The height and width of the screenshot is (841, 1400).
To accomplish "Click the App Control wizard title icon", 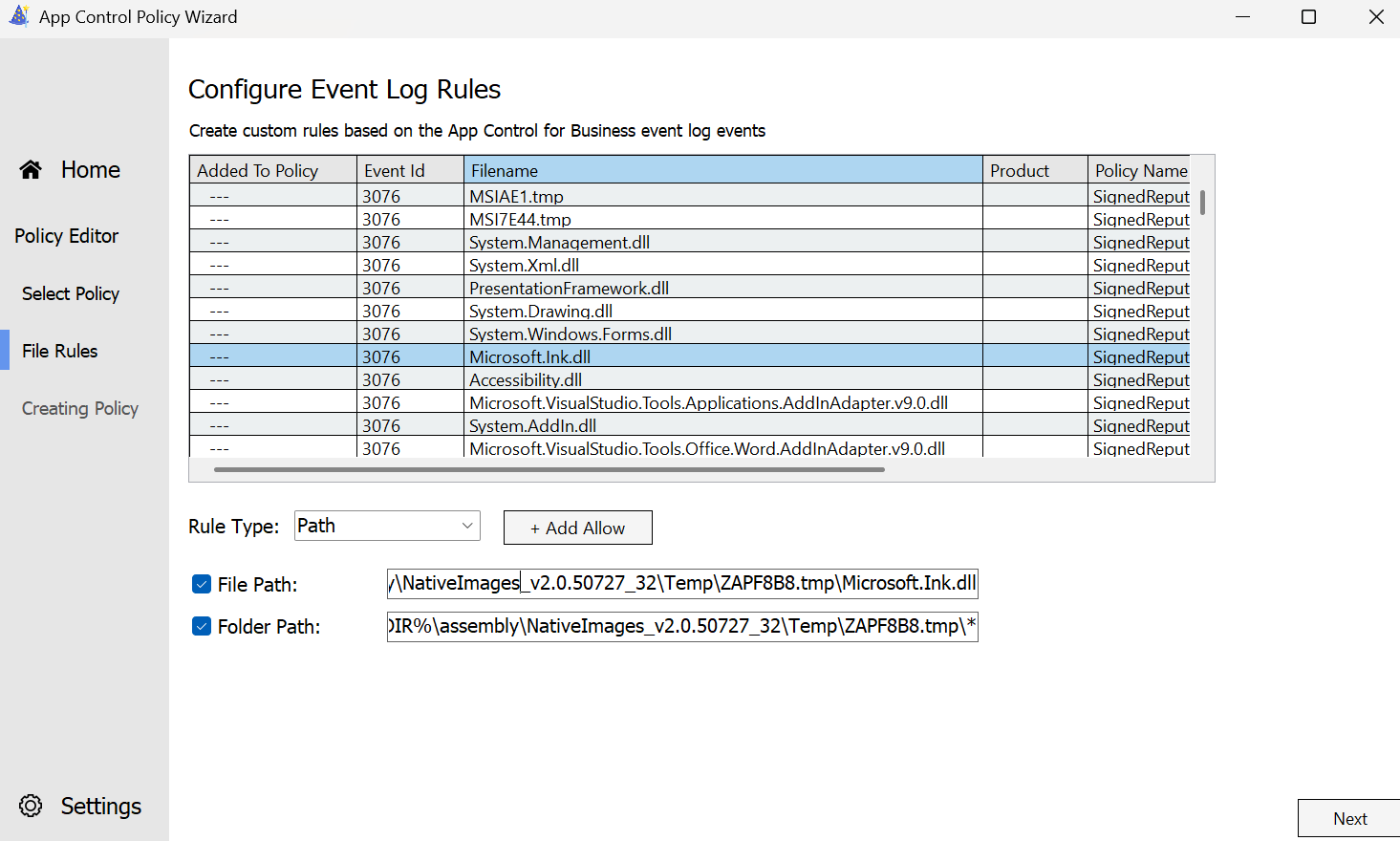I will click(19, 16).
